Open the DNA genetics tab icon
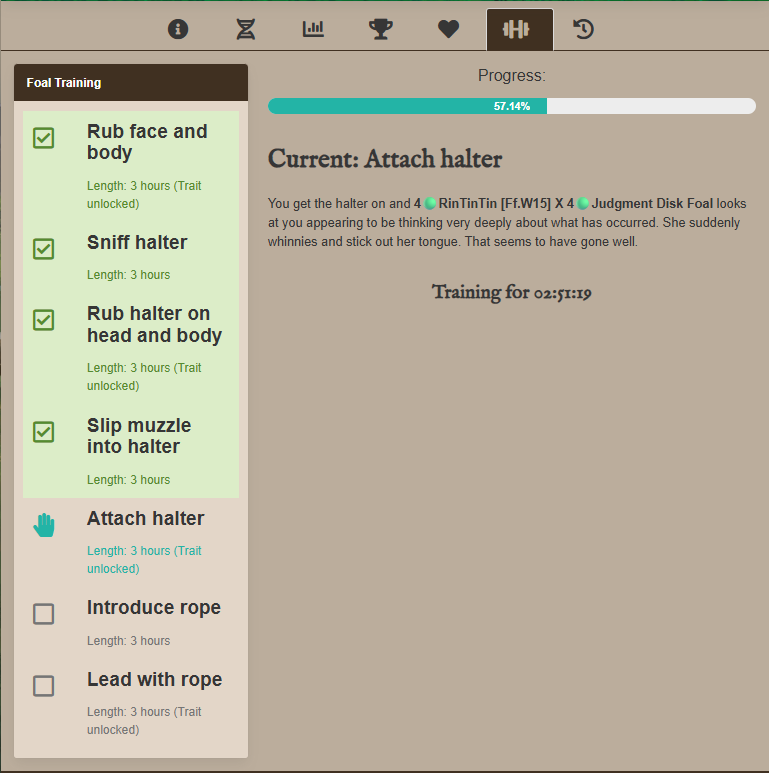This screenshot has width=769, height=773. 245,29
